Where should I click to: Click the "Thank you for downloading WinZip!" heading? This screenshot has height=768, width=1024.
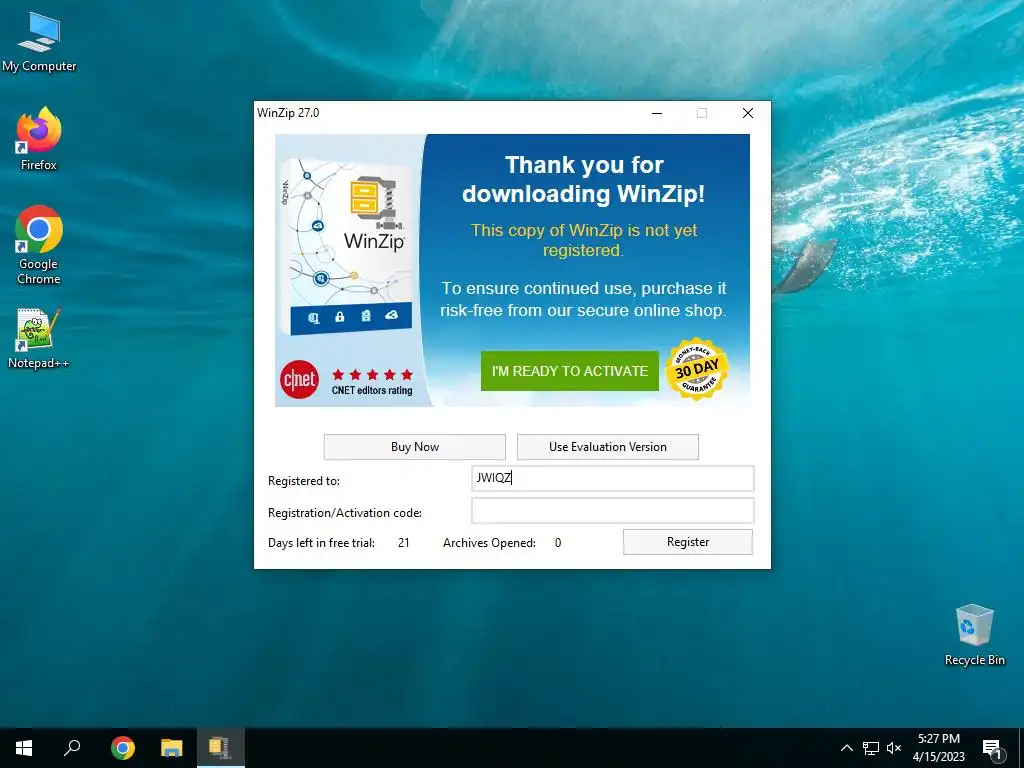point(584,179)
